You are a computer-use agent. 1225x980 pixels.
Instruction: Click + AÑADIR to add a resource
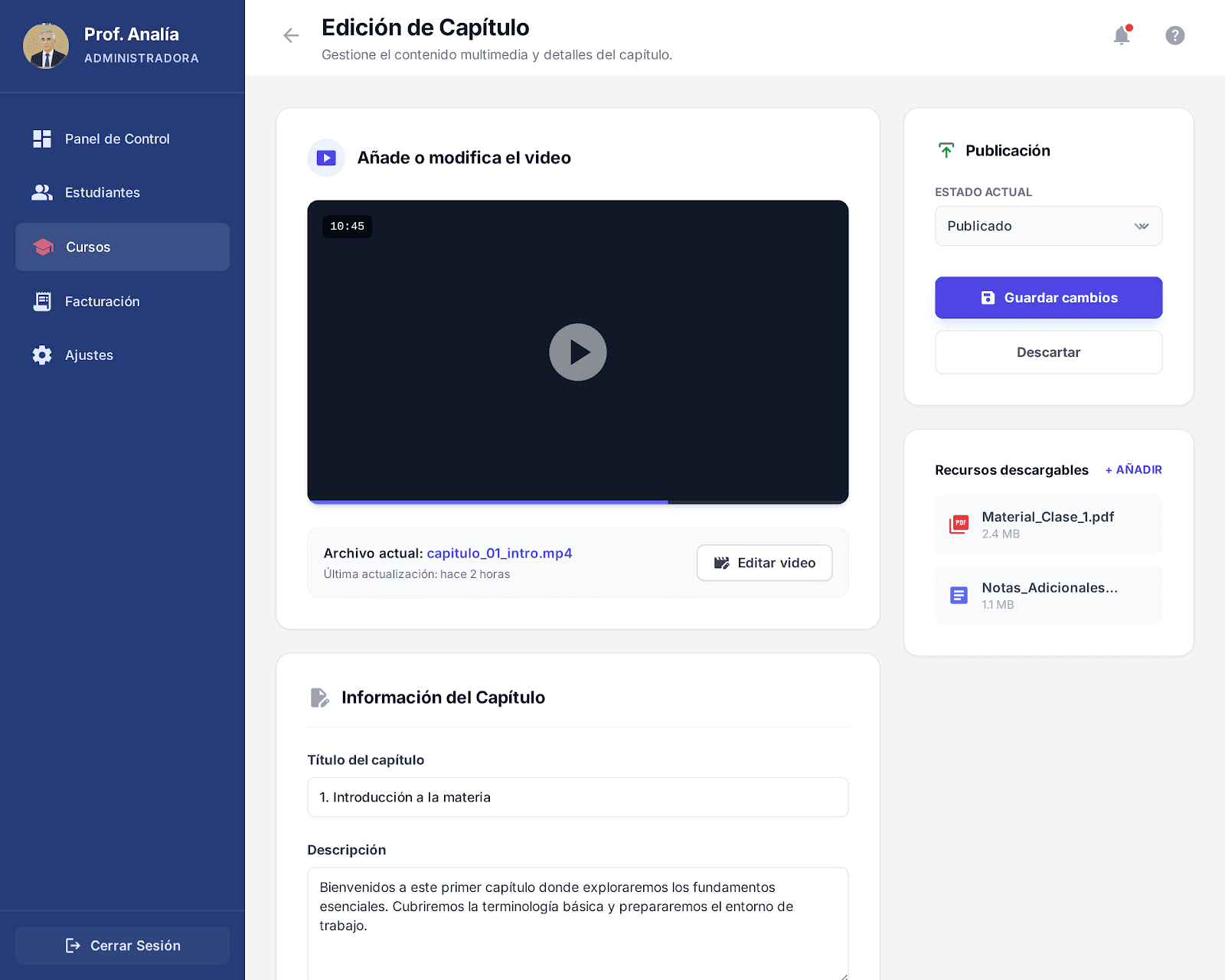tap(1133, 469)
